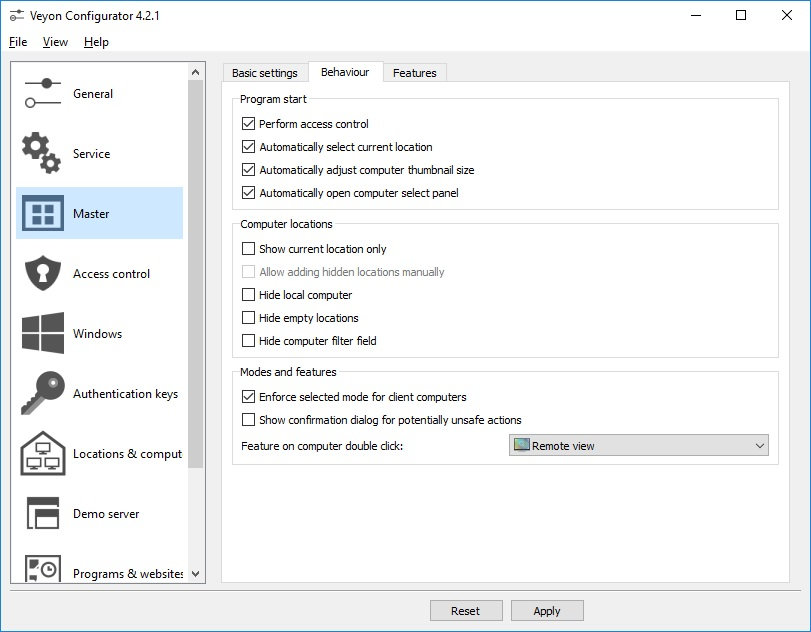
Task: Select the Behaviour tab
Action: pyautogui.click(x=345, y=72)
